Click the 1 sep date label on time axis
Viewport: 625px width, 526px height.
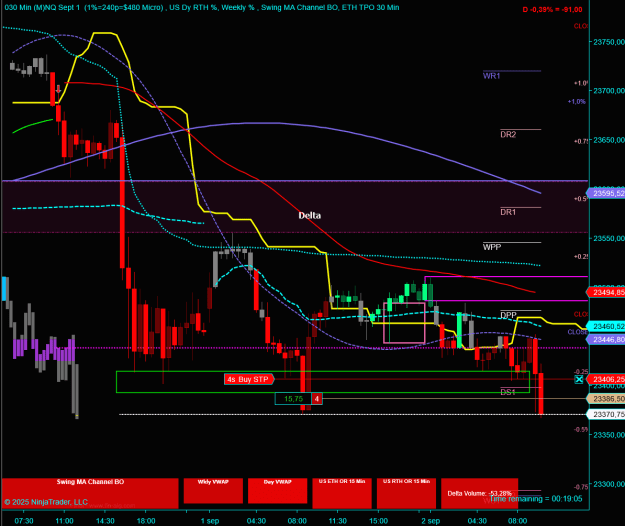click(x=210, y=521)
